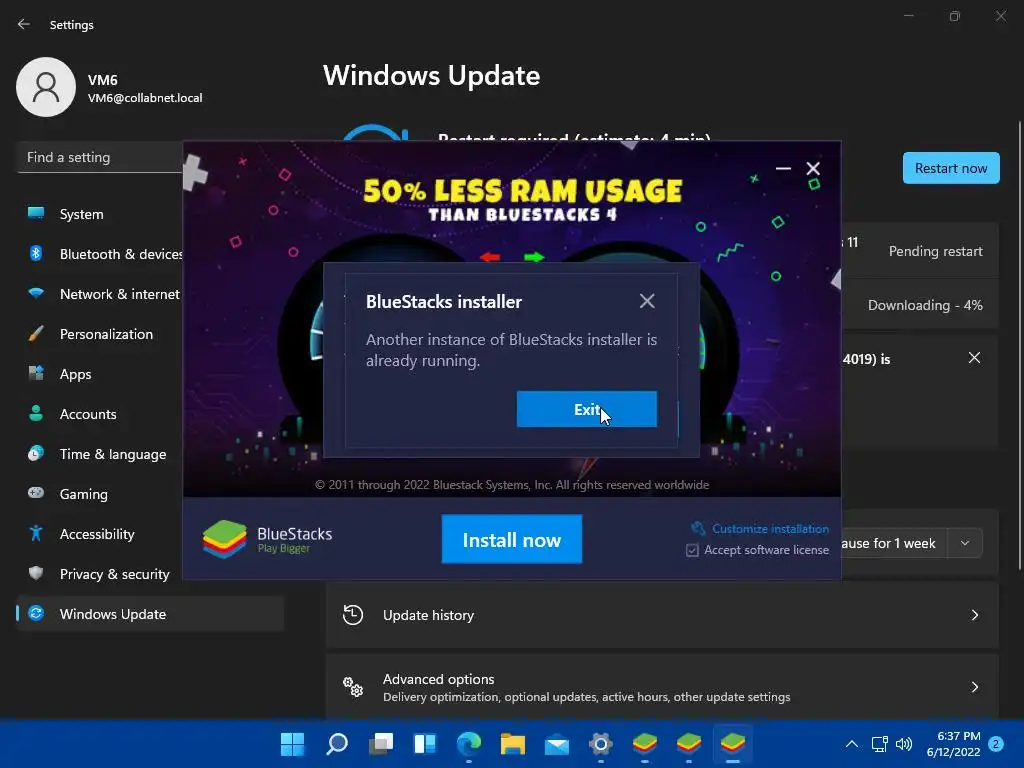This screenshot has width=1024, height=768.
Task: Show hidden tray icons chevron
Action: coord(852,744)
